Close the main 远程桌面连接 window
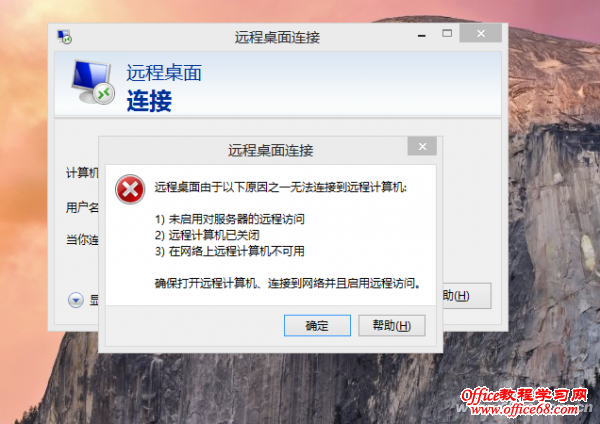600x424 pixels. point(481,34)
